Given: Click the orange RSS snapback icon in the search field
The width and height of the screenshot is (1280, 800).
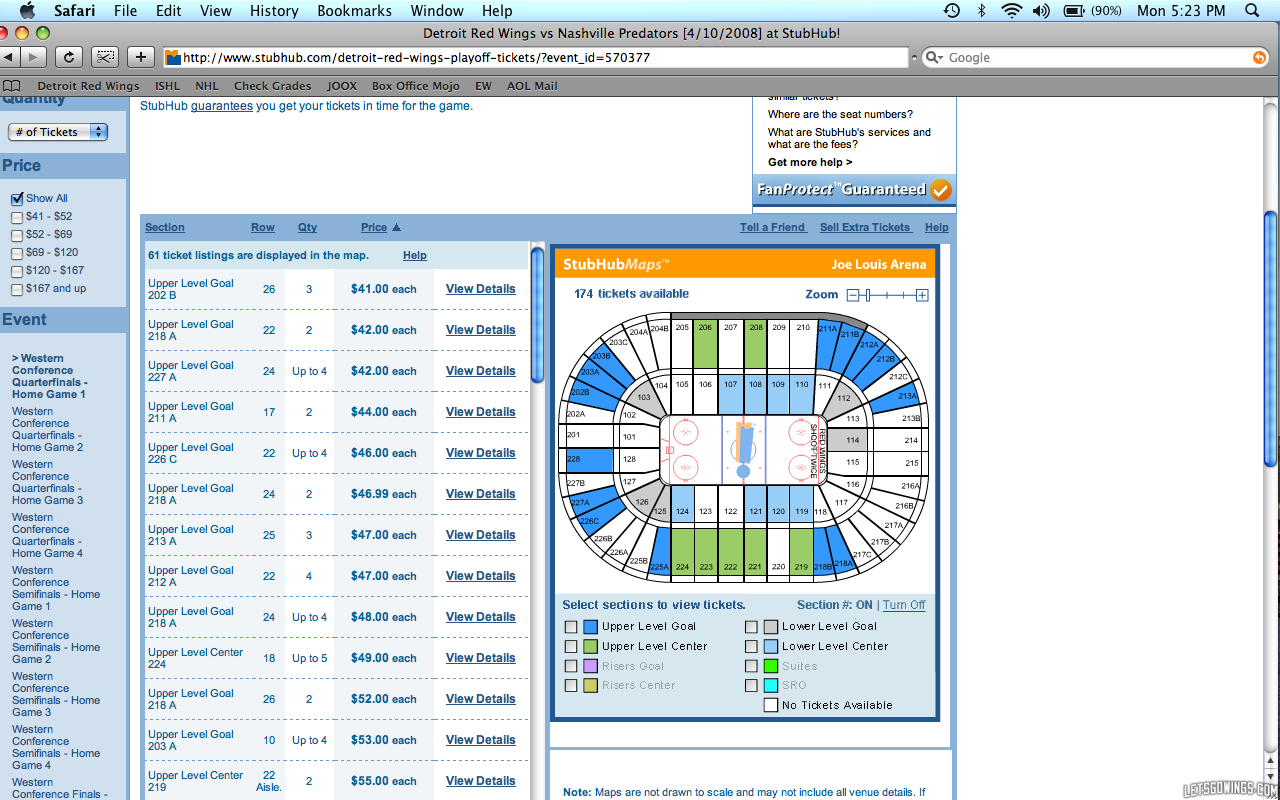Looking at the screenshot, I should 1259,58.
